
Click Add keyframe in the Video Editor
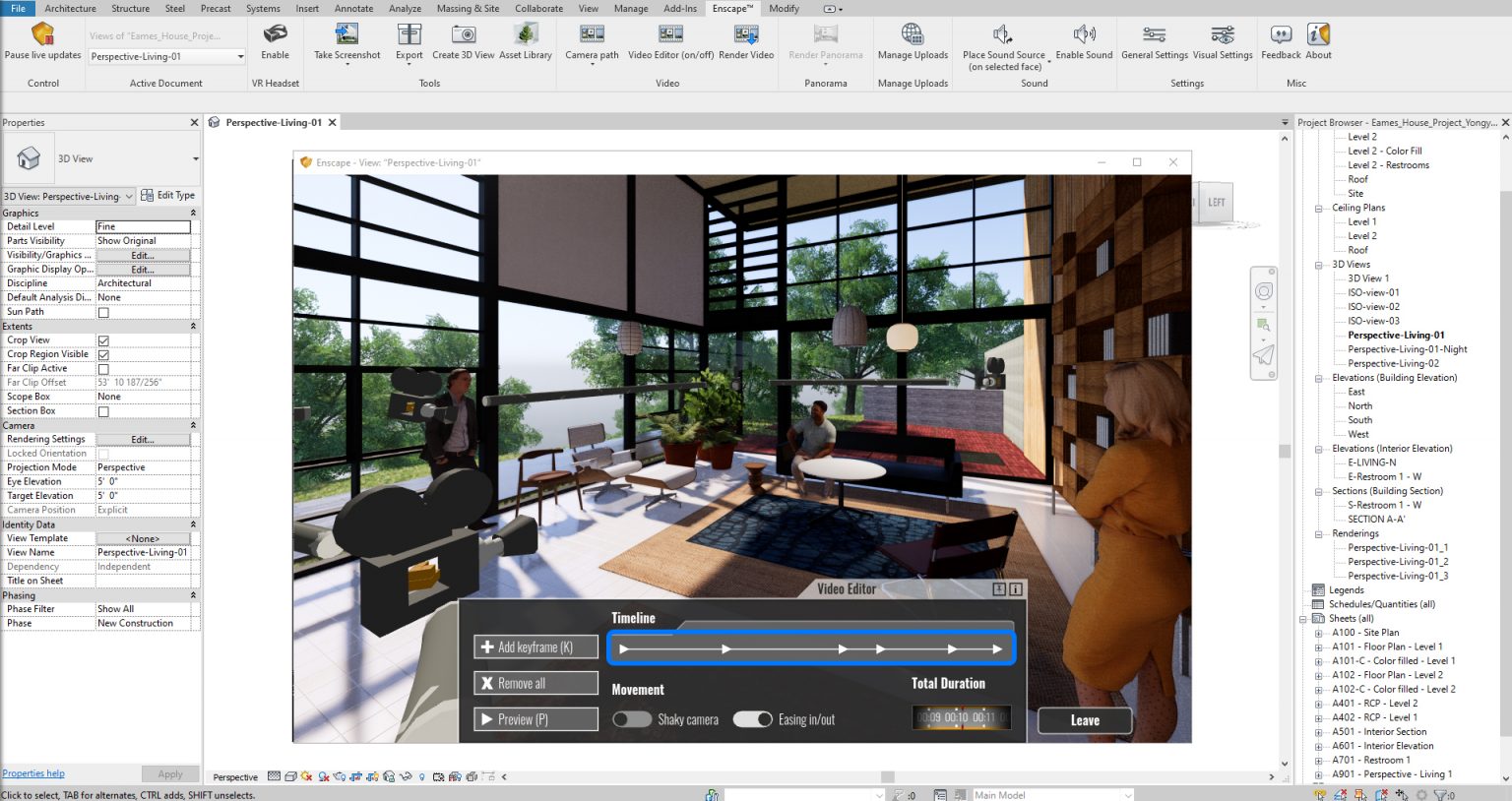[x=535, y=647]
